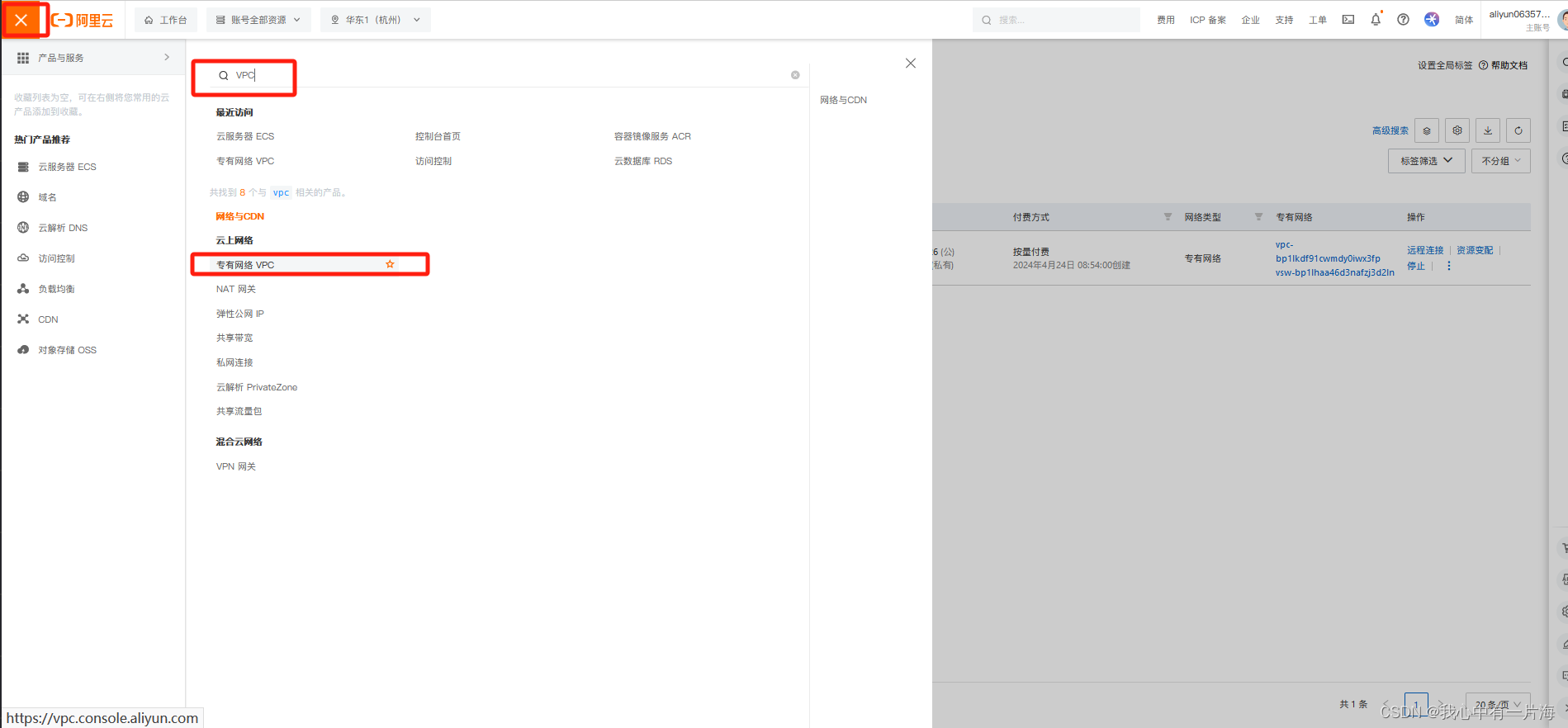Open the 费用 menu
The image size is (1568, 728).
click(x=1165, y=20)
